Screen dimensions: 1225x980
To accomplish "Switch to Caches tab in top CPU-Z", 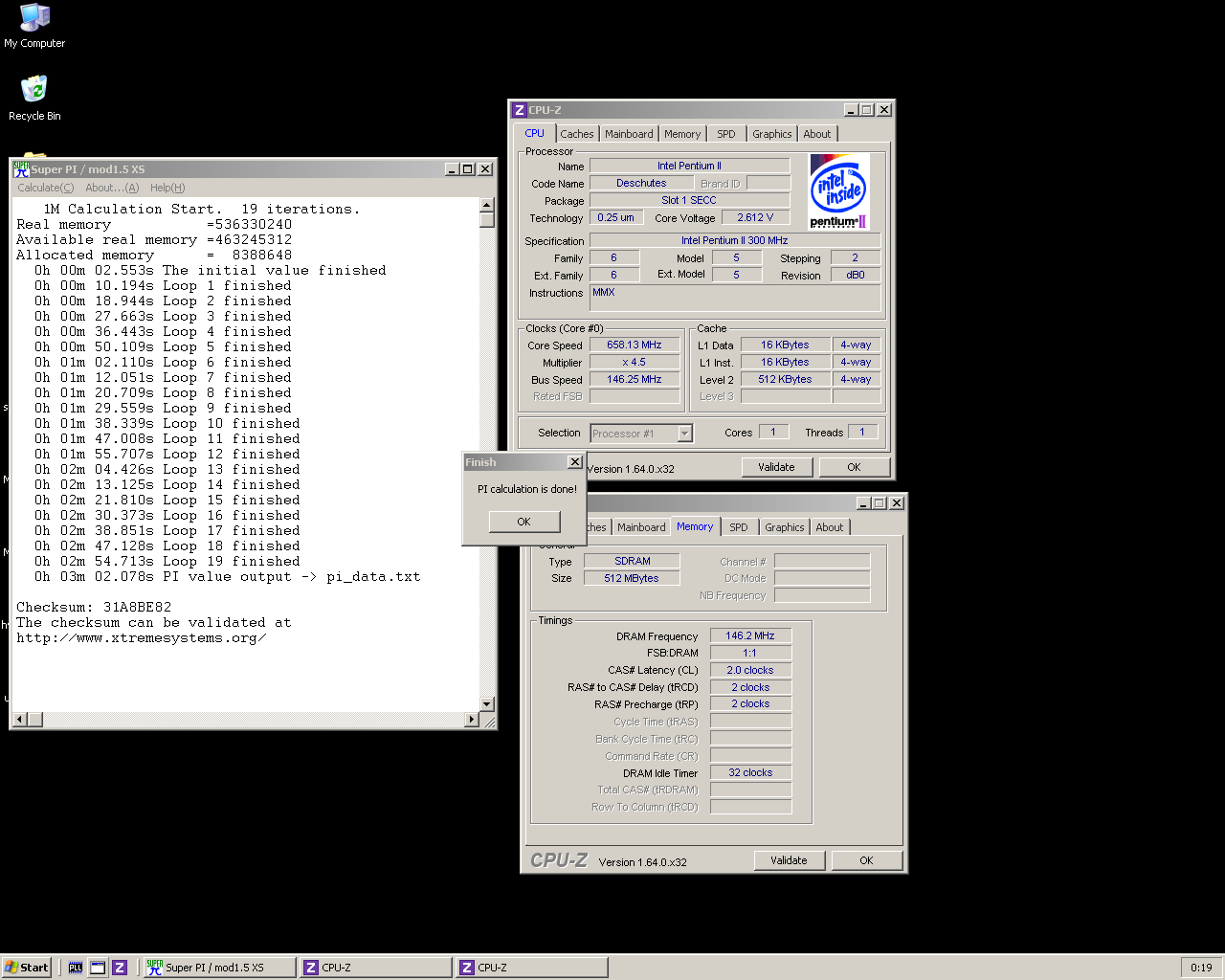I will coord(577,134).
